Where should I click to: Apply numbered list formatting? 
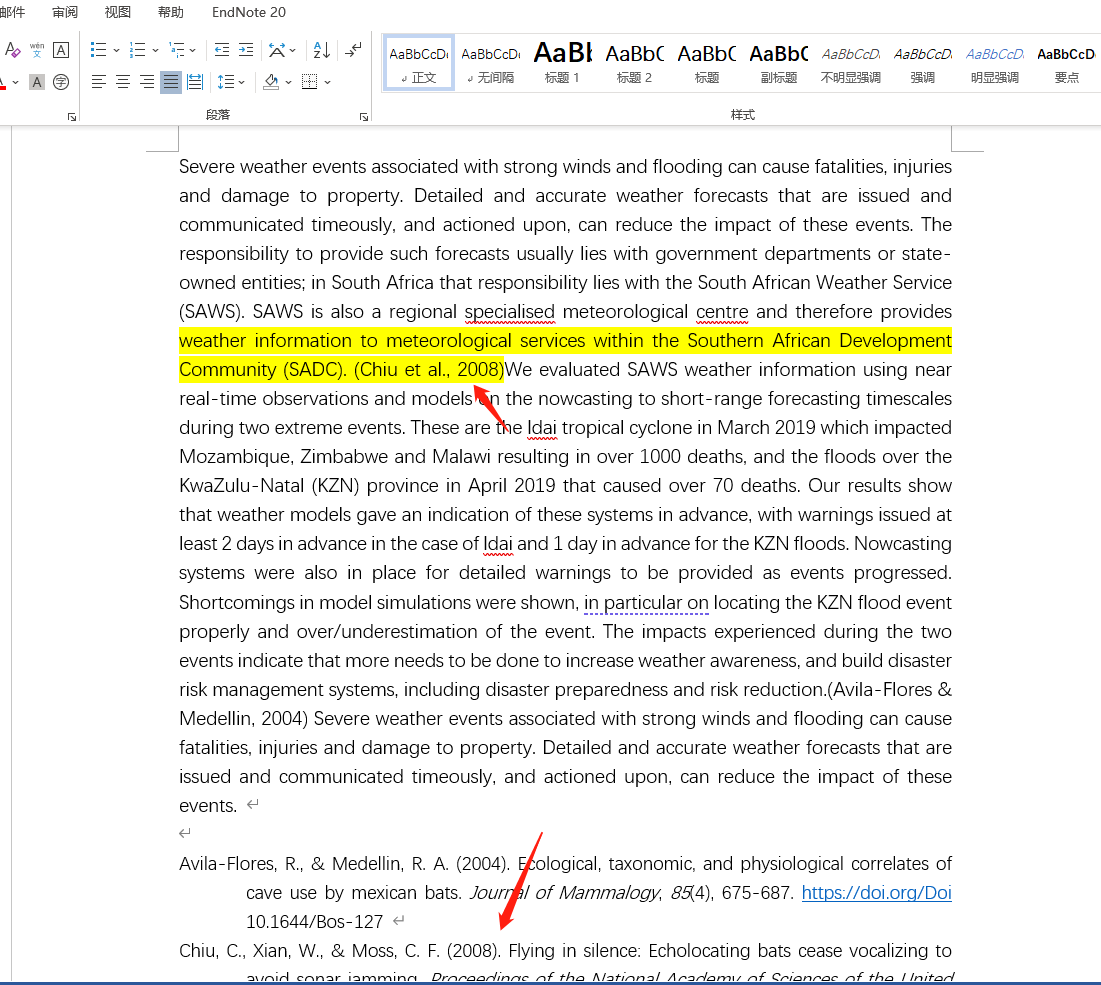tap(138, 50)
